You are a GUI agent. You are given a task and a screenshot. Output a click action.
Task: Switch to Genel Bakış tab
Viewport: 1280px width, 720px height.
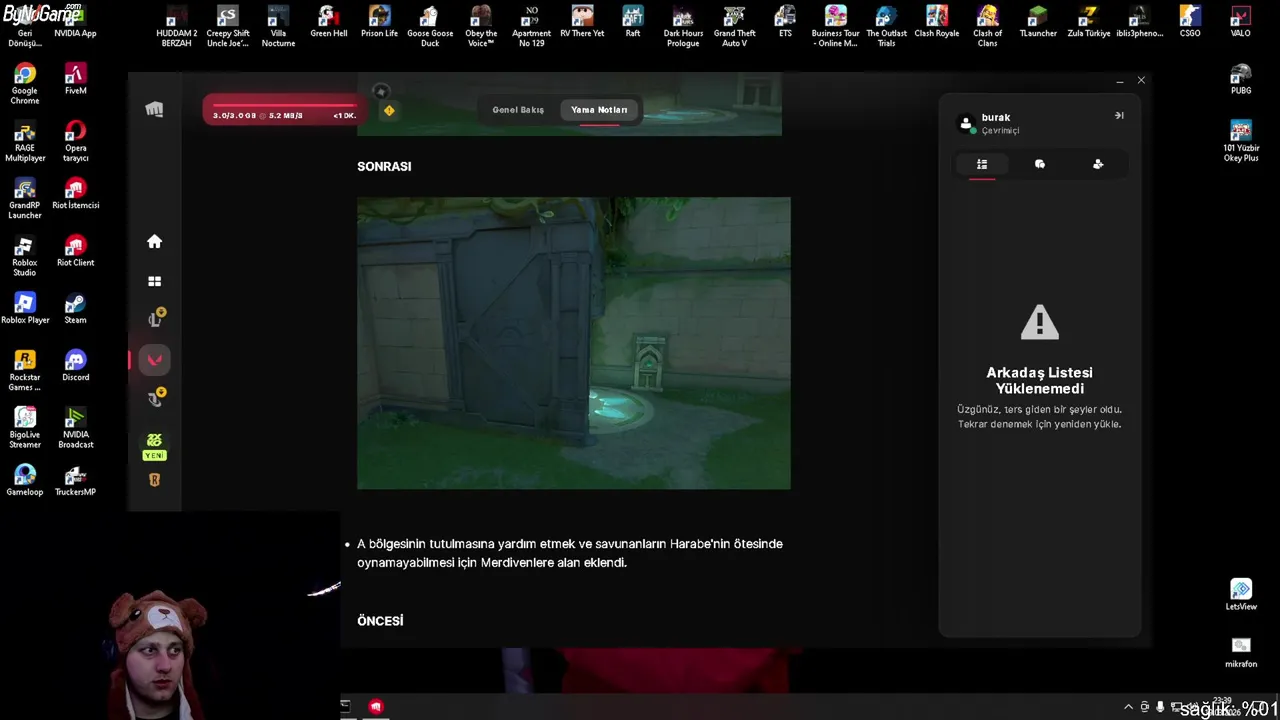[518, 110]
